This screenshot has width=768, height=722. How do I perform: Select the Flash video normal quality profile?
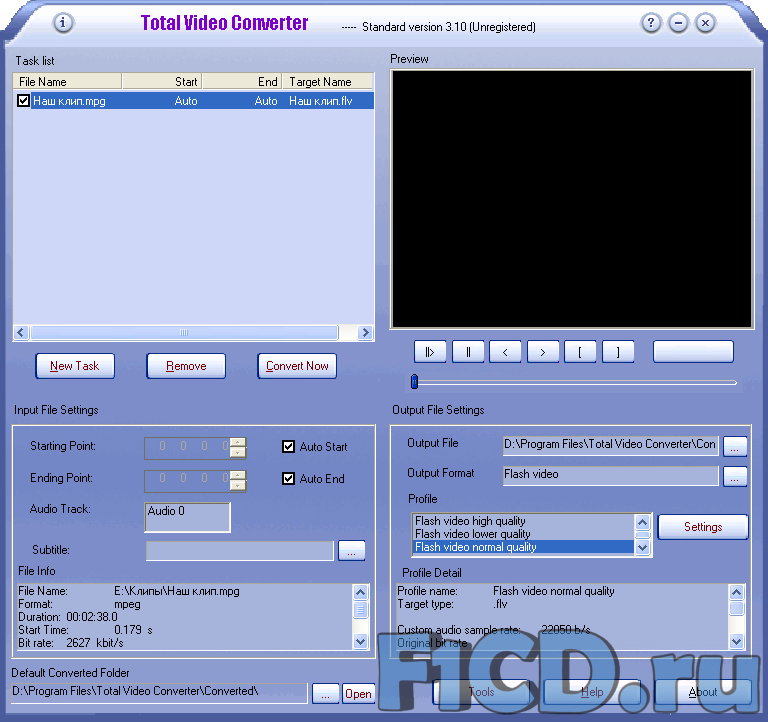tap(523, 547)
